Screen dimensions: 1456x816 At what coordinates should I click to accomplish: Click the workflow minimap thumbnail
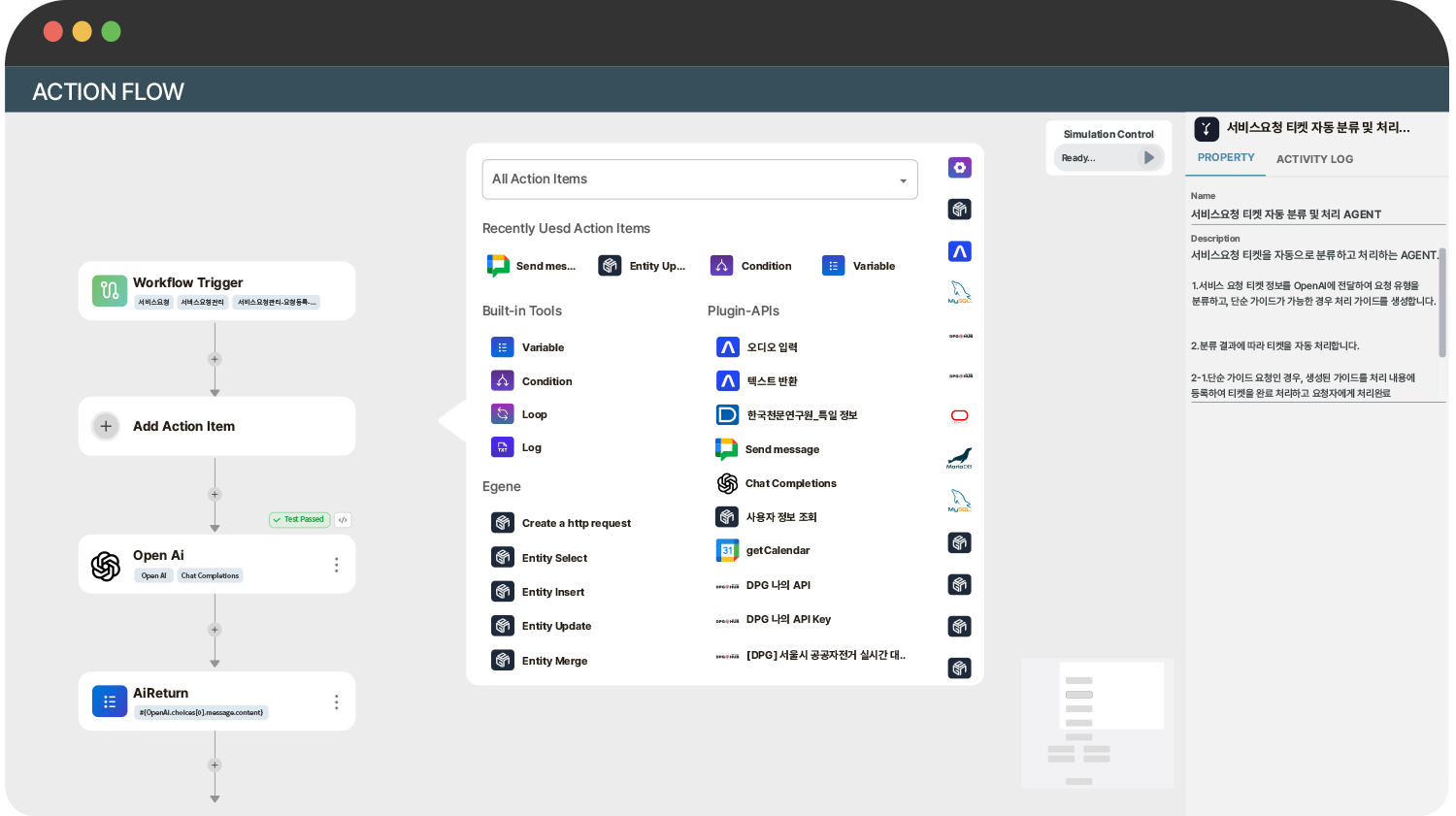pos(1097,723)
